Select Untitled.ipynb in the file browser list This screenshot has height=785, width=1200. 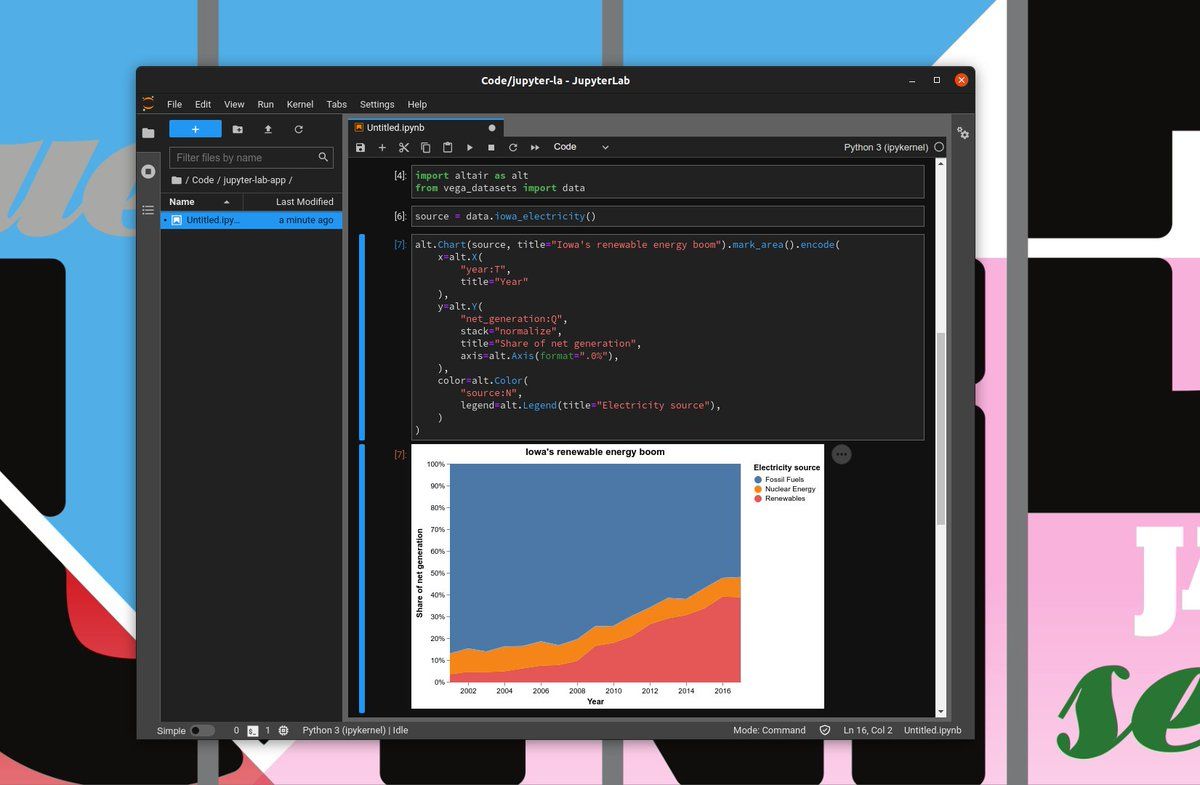point(213,220)
